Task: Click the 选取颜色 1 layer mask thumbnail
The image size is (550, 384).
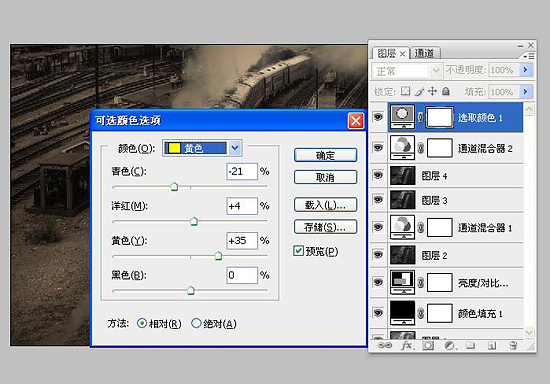Action: click(x=440, y=117)
